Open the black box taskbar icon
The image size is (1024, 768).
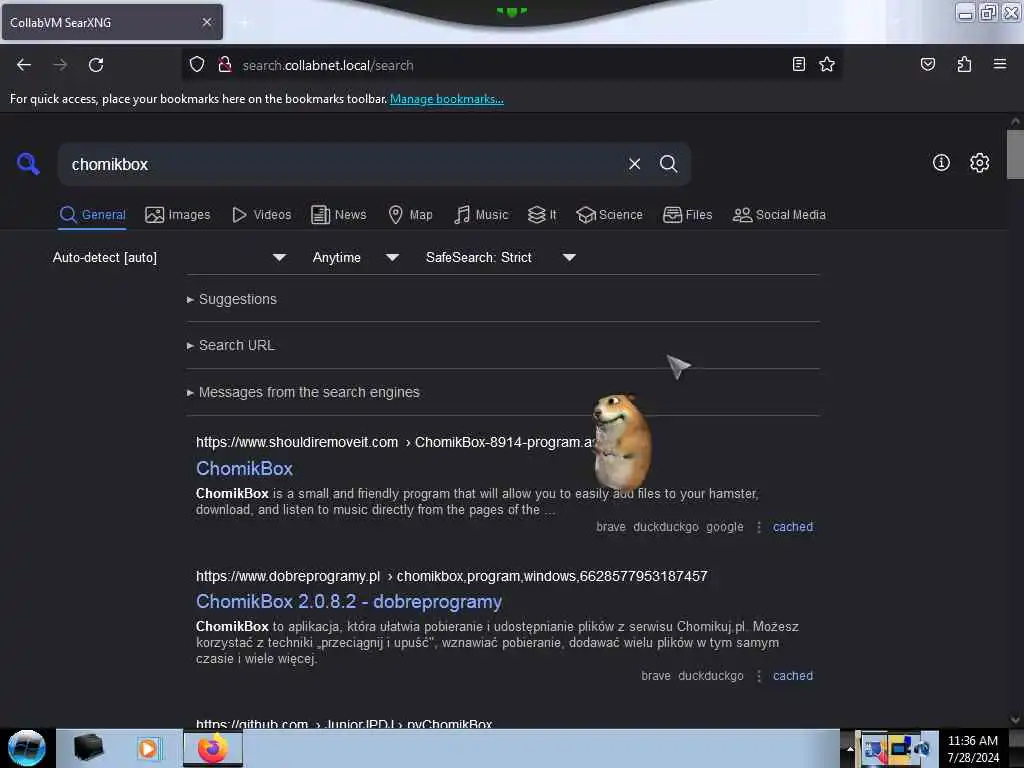pyautogui.click(x=88, y=748)
